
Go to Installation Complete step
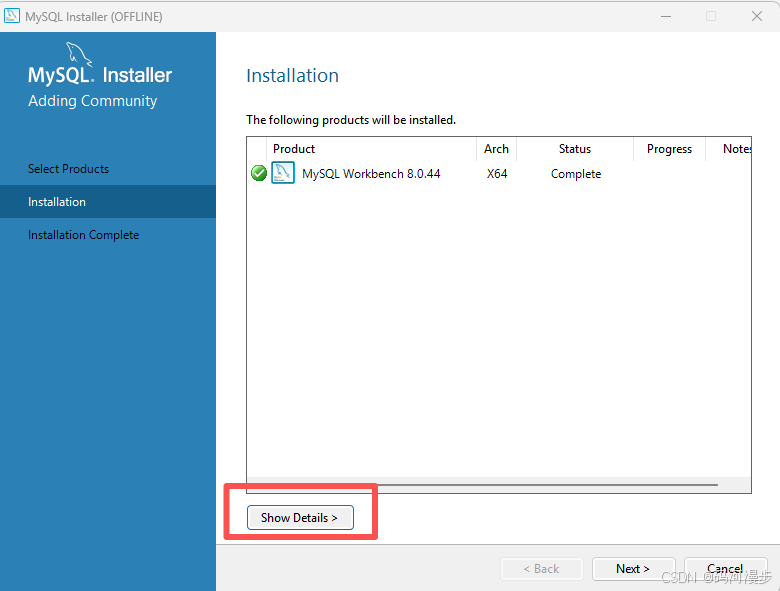coord(84,235)
